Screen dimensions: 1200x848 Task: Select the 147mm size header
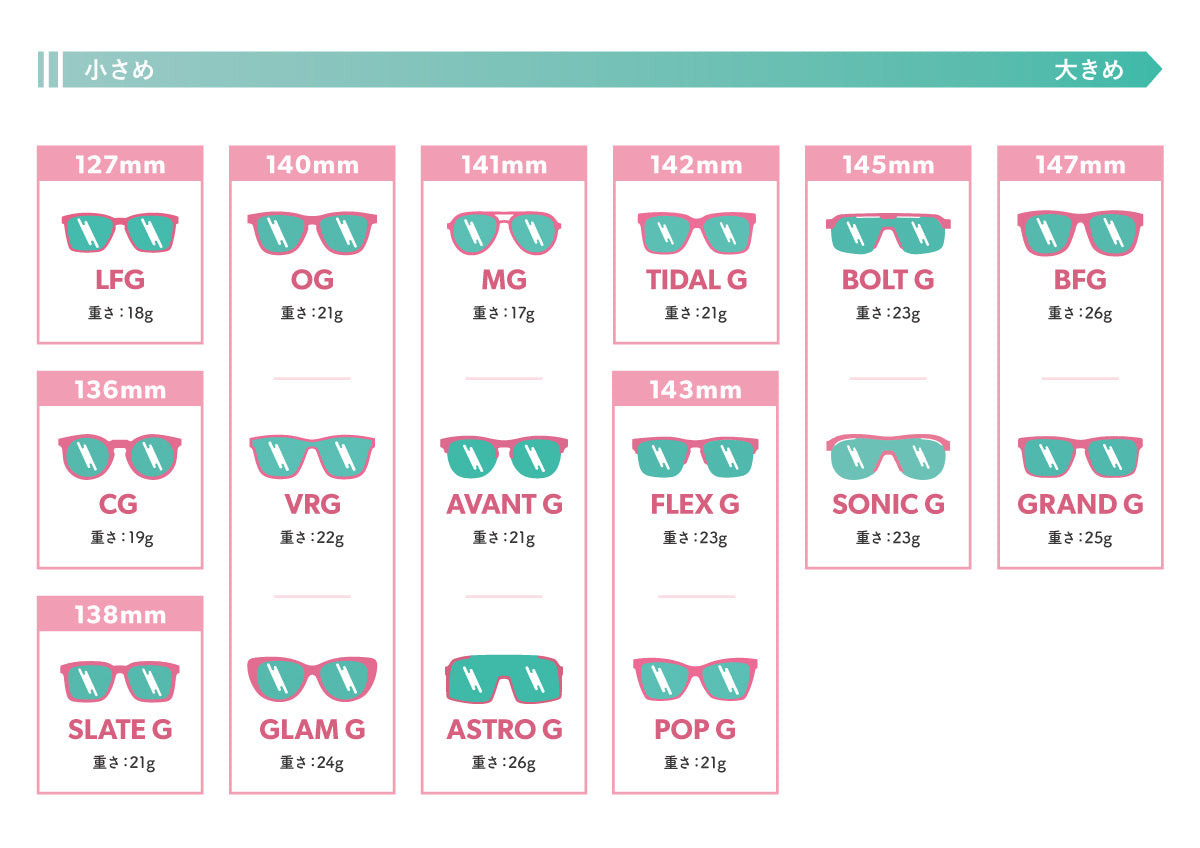coord(1080,164)
